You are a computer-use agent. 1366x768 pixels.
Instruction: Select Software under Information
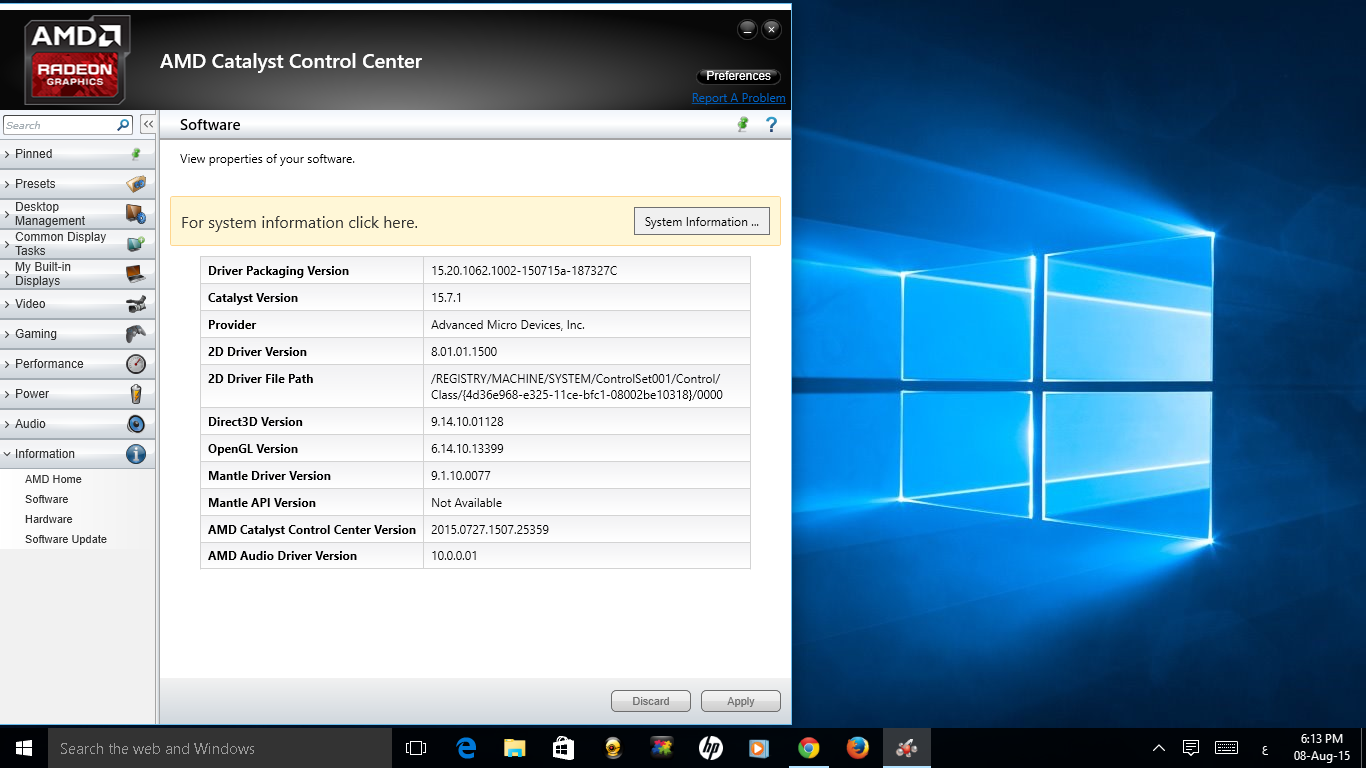(47, 499)
